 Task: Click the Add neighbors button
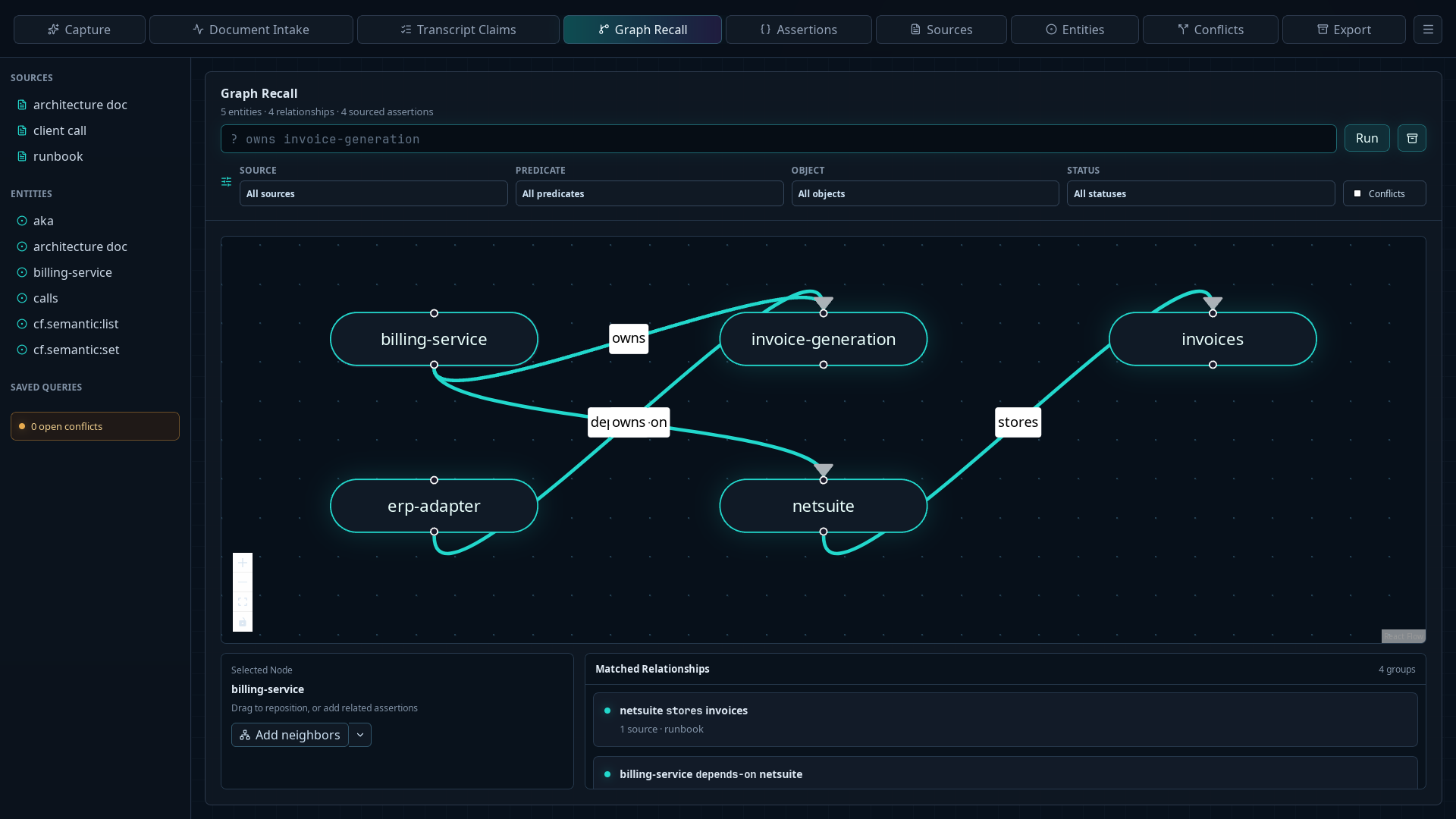point(290,735)
